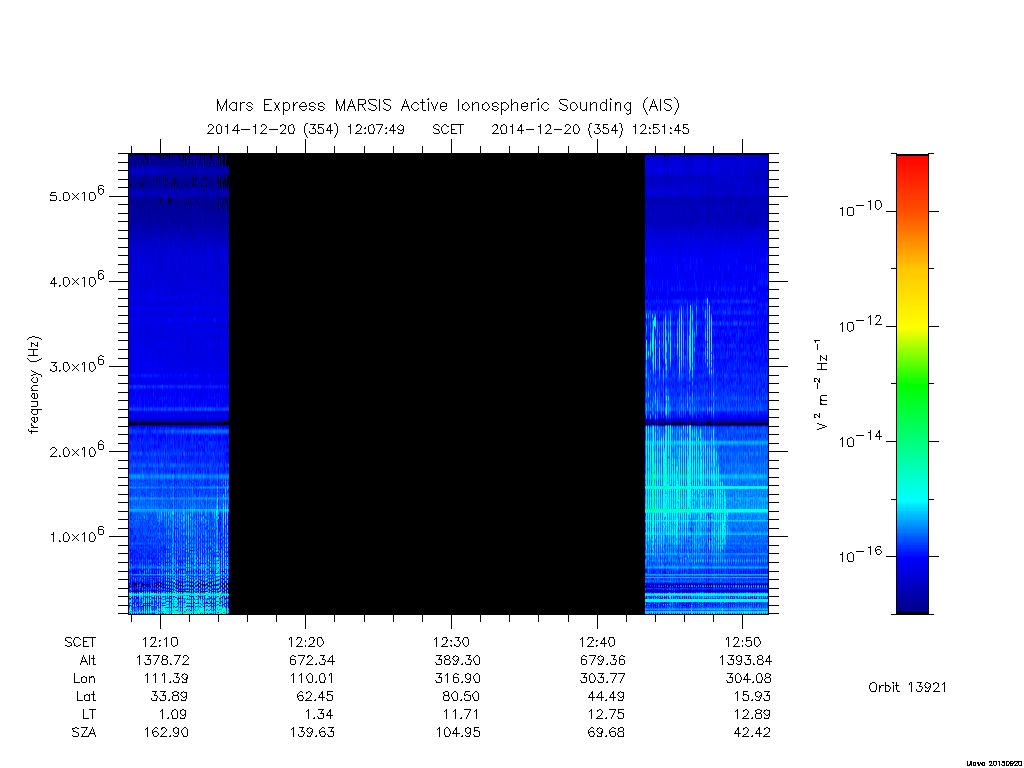Click the frequency (Hz) axis label
The width and height of the screenshot is (1024, 768).
(x=35, y=384)
